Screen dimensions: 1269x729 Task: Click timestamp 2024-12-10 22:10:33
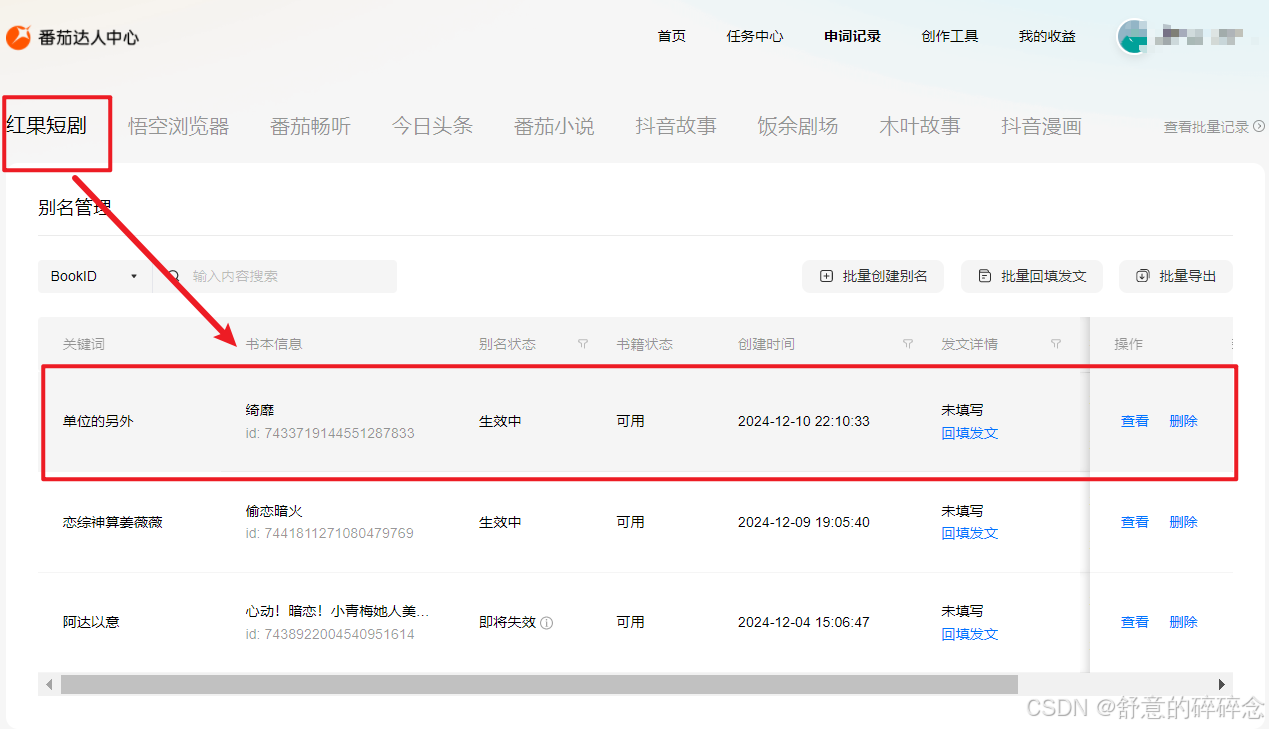pos(804,421)
